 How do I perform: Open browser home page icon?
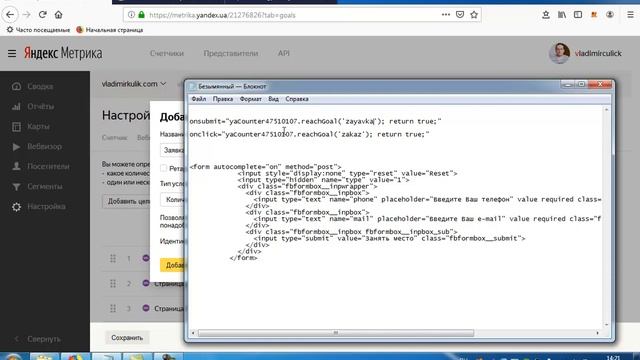[x=58, y=15]
